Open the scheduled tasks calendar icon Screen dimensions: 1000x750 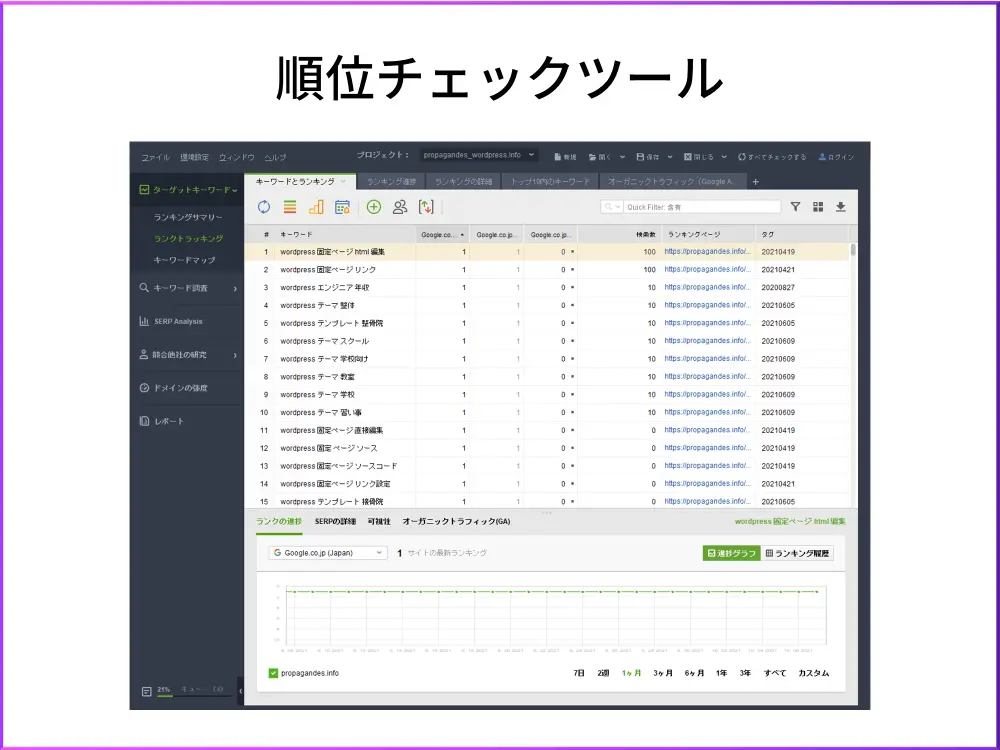click(x=342, y=206)
